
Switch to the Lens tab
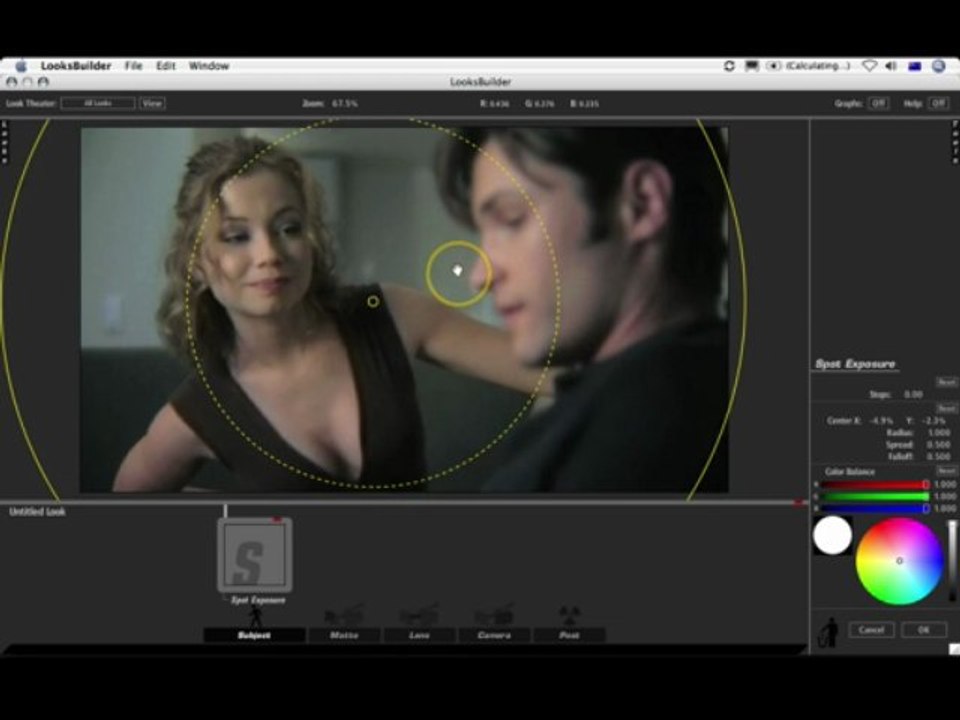point(419,635)
